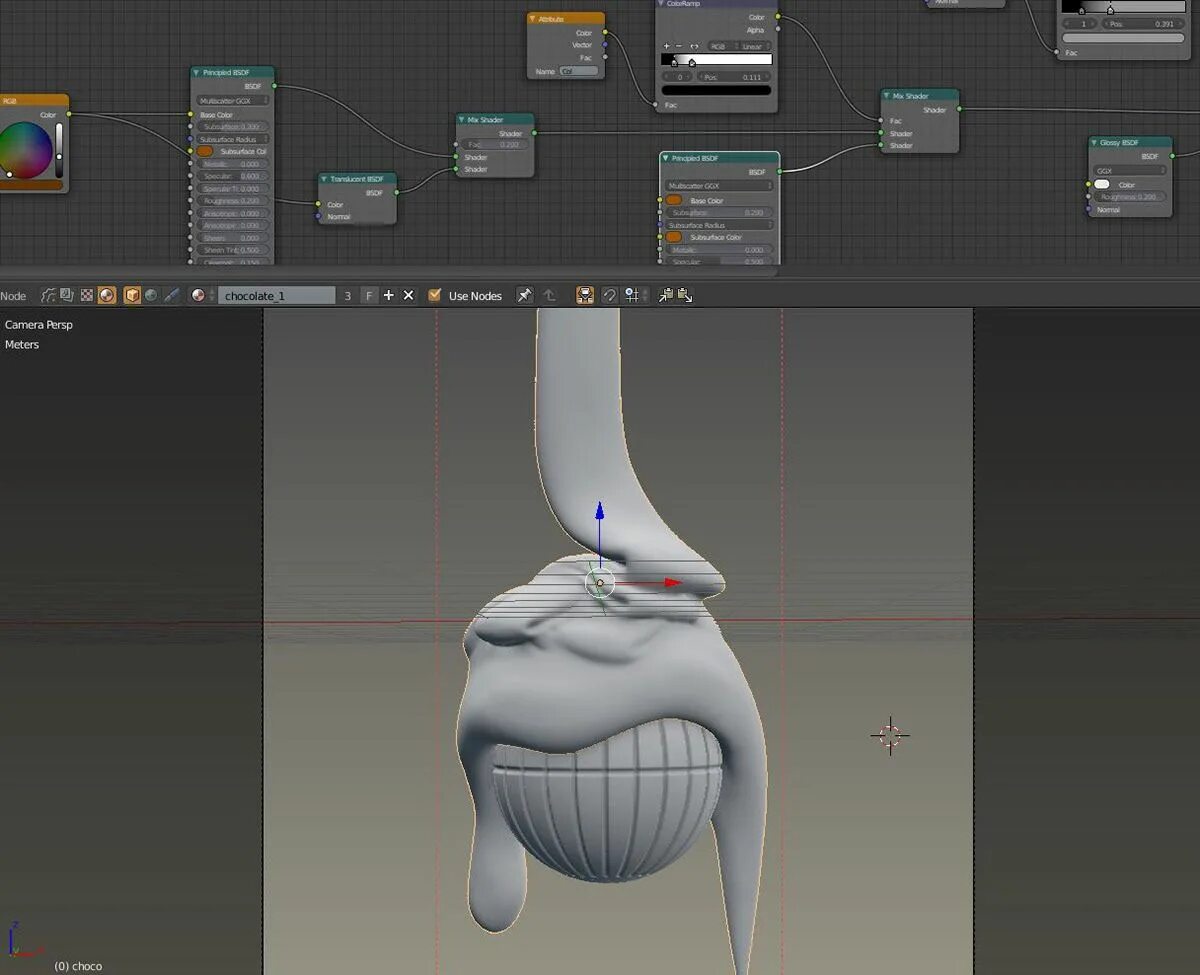Click Subsurface Col swatch in left Principled
1200x975 pixels.
[x=206, y=151]
